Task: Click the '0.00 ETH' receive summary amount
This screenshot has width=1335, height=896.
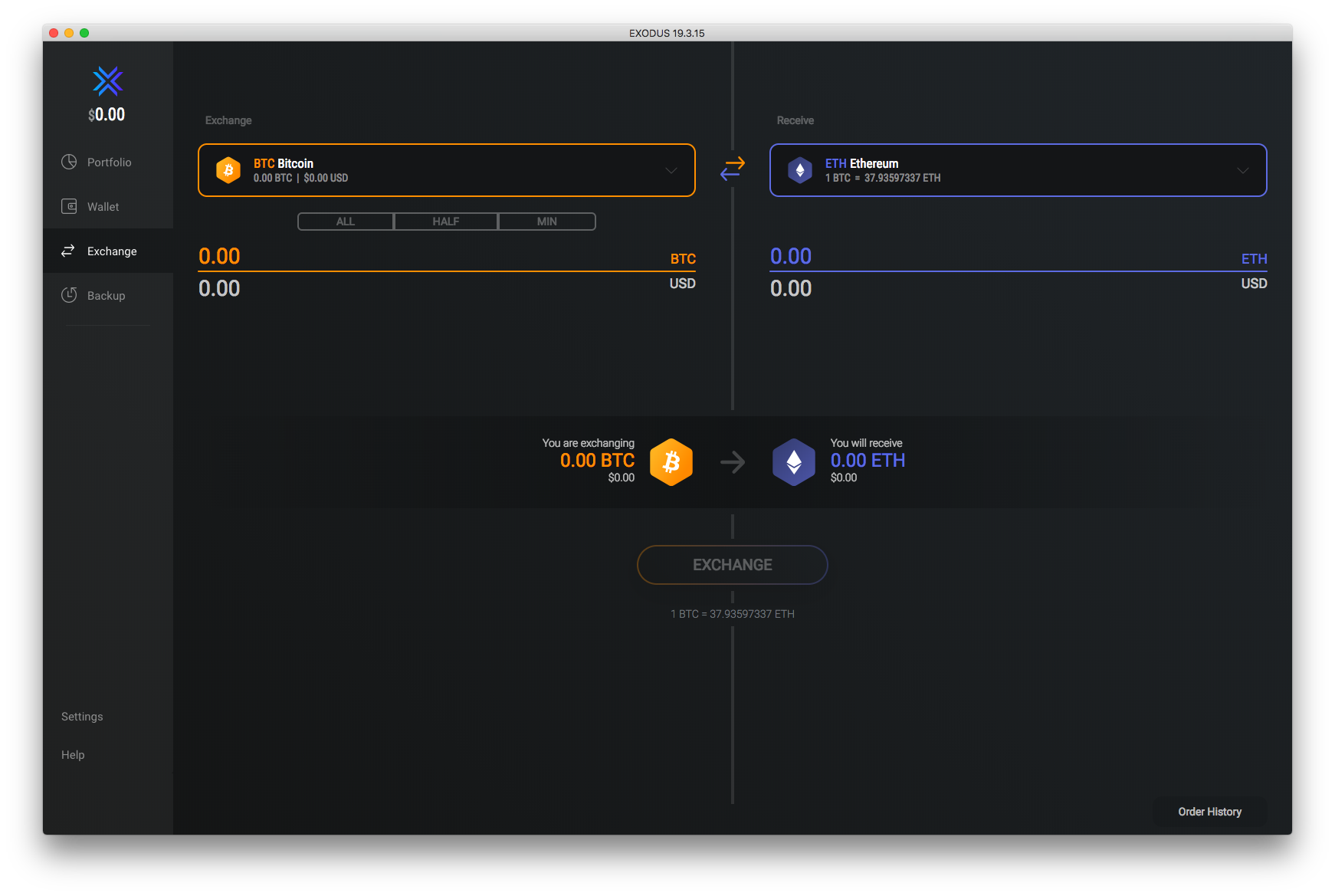Action: tap(868, 461)
